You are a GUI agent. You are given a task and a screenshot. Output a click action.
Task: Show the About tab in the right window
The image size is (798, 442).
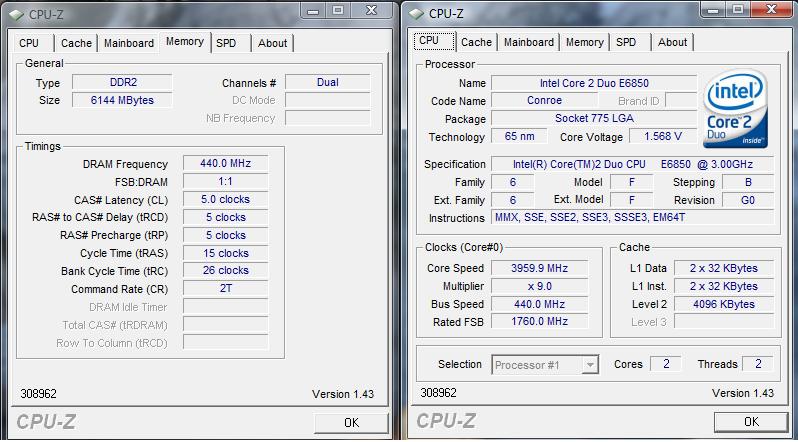[672, 42]
